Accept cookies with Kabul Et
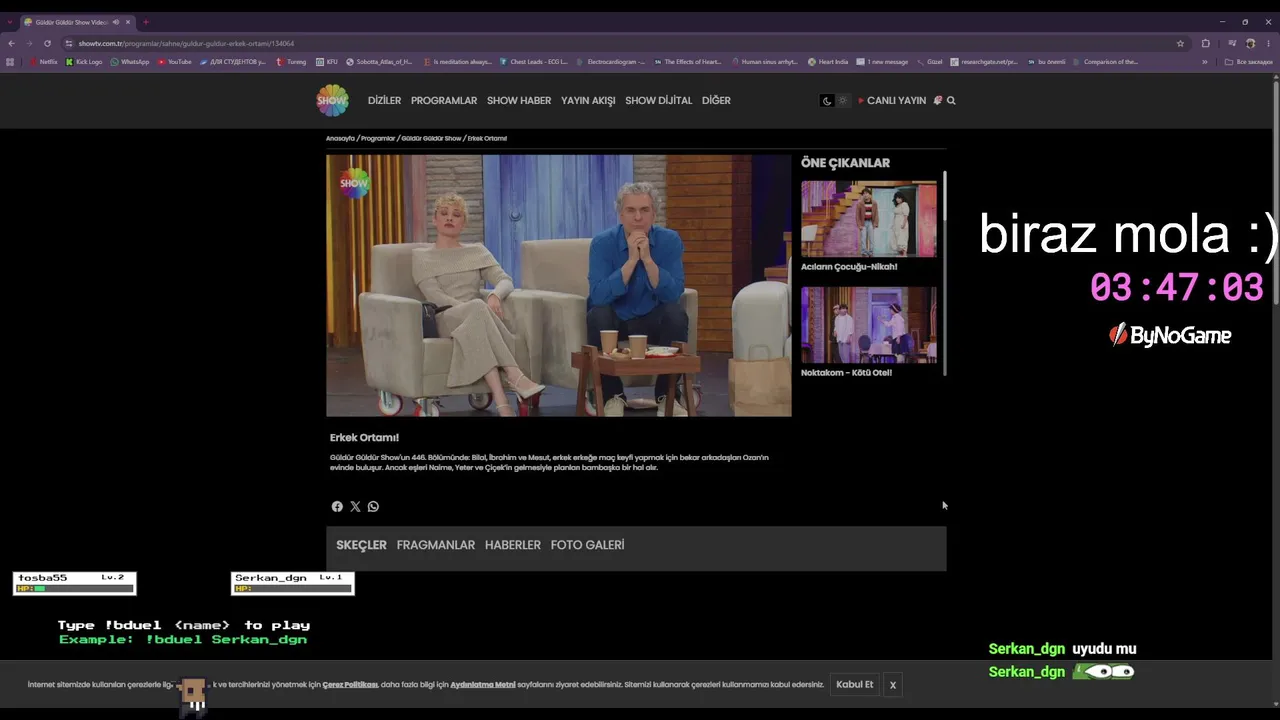Image resolution: width=1280 pixels, height=720 pixels. (x=855, y=685)
